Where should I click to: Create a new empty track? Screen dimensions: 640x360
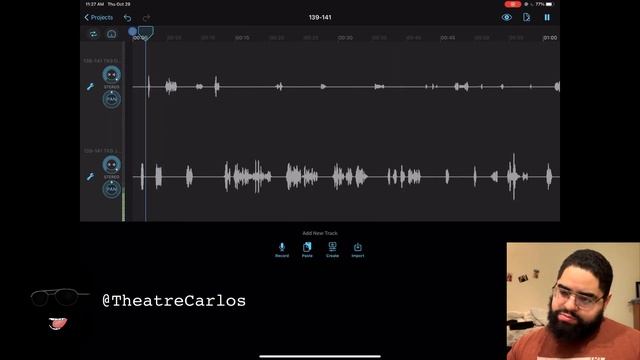(x=332, y=249)
